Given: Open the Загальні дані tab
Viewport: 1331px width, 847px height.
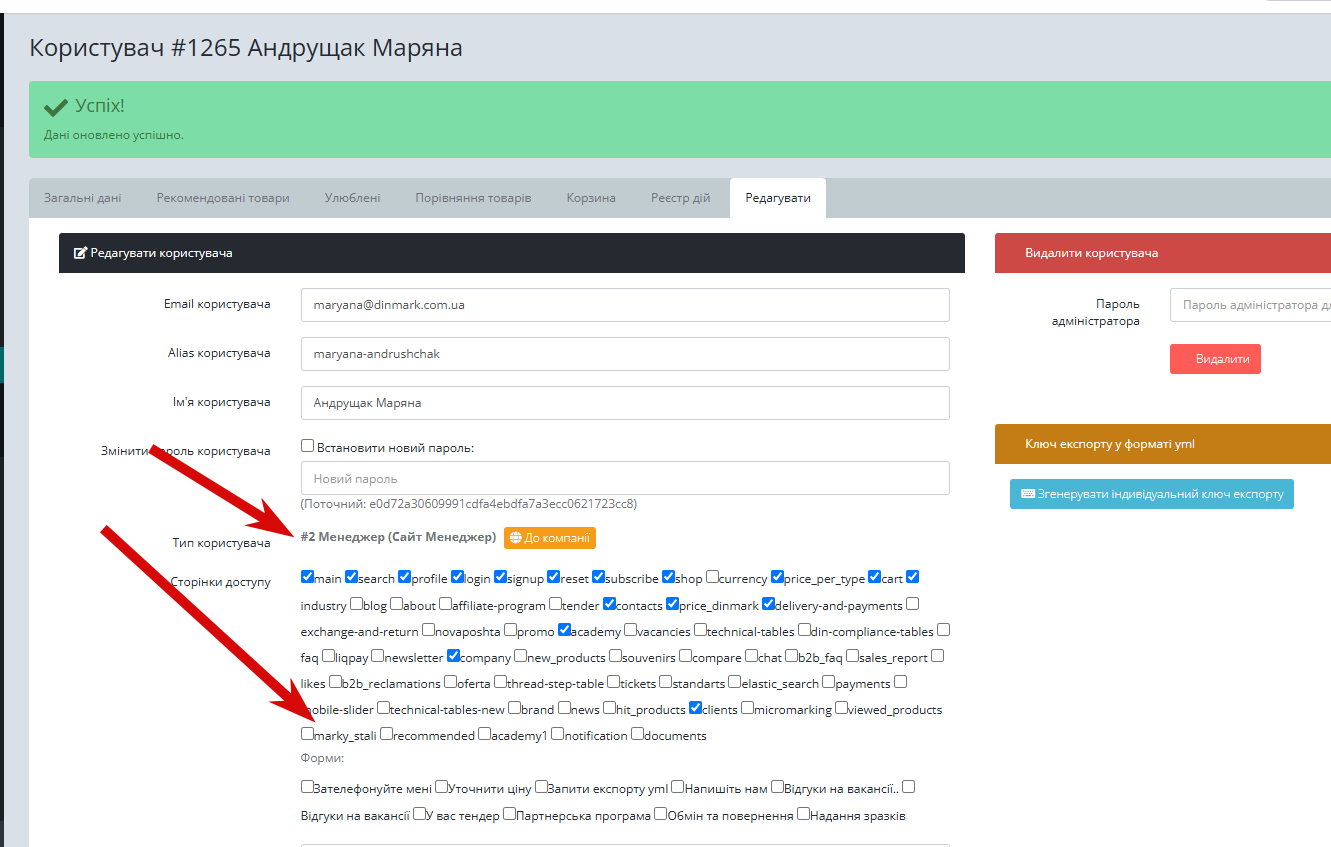Looking at the screenshot, I should coord(83,198).
